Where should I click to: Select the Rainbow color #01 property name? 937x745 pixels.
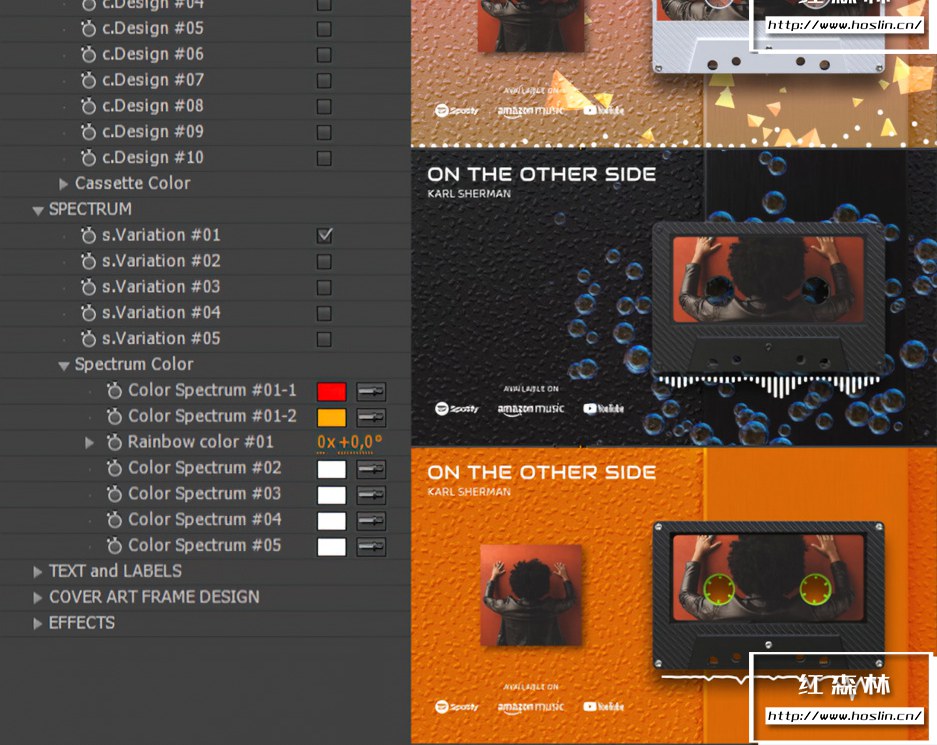(x=201, y=442)
